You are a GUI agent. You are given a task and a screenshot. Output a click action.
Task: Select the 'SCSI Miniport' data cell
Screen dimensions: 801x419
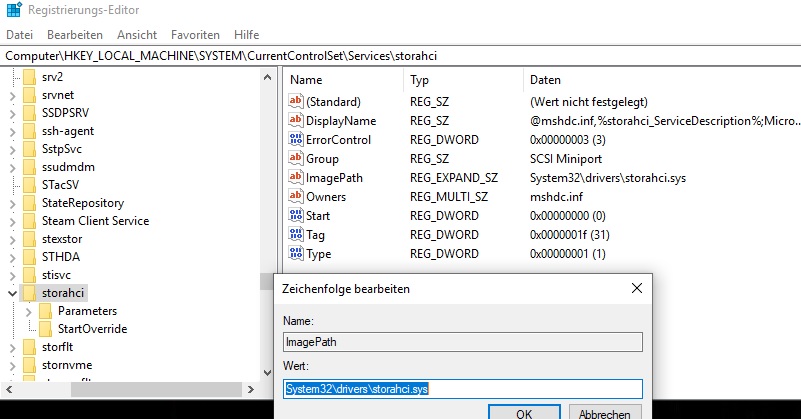[566, 159]
